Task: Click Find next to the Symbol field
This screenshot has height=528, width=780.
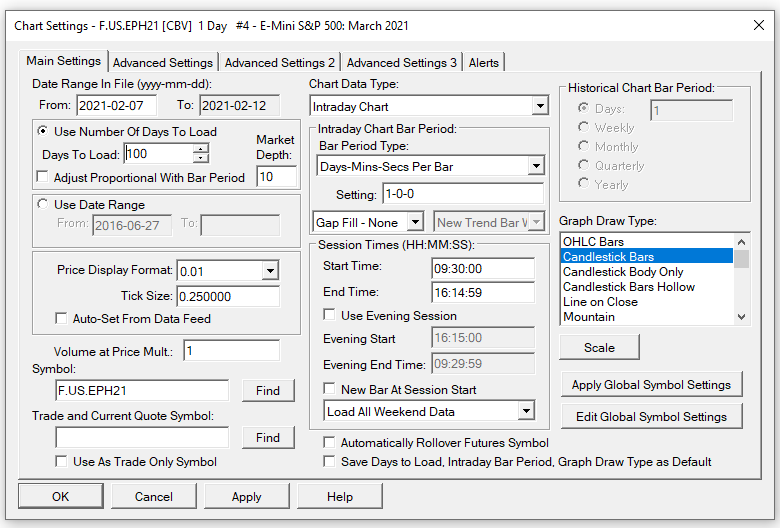Action: [x=268, y=391]
